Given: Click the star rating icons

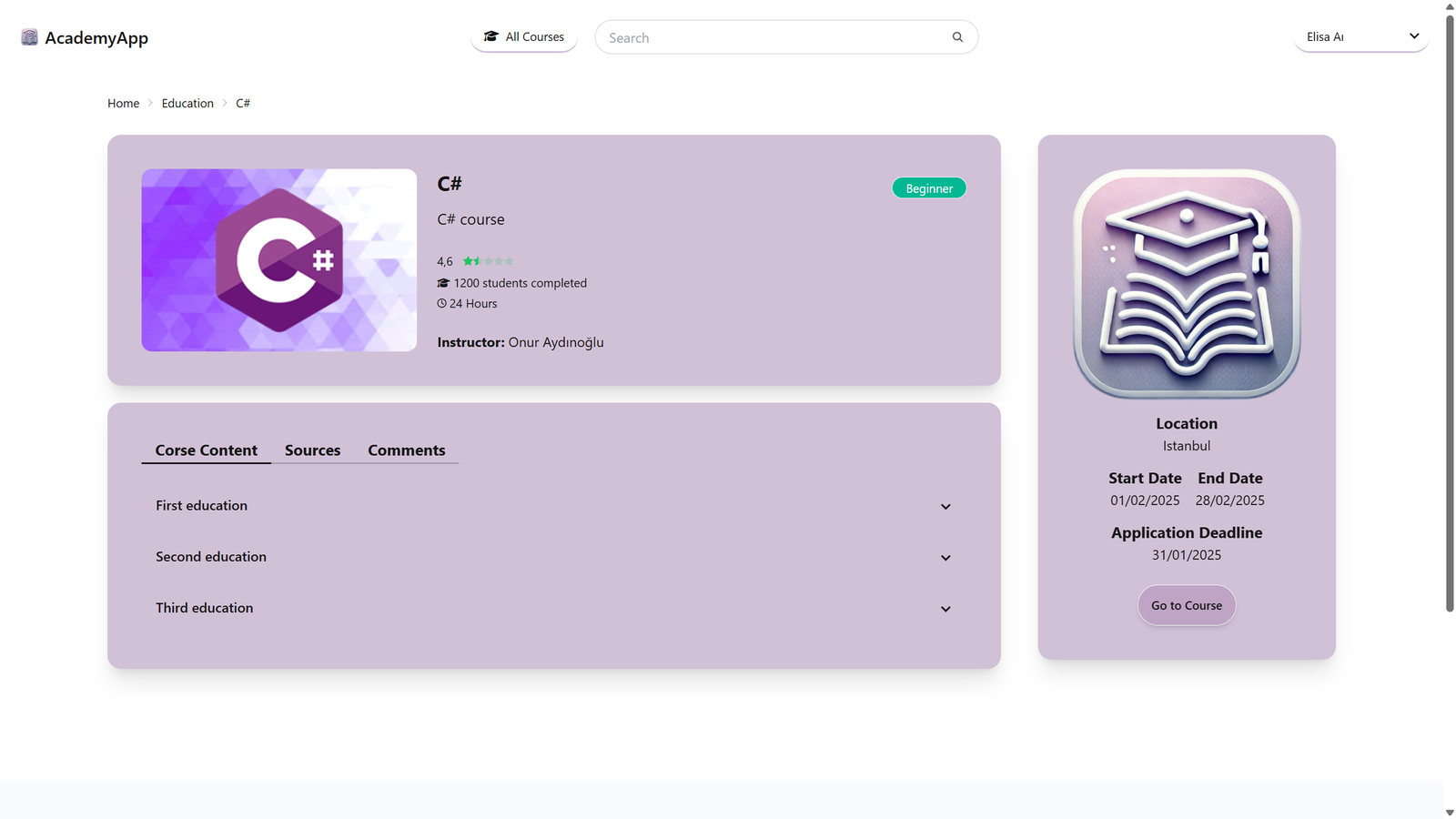Looking at the screenshot, I should tap(488, 261).
